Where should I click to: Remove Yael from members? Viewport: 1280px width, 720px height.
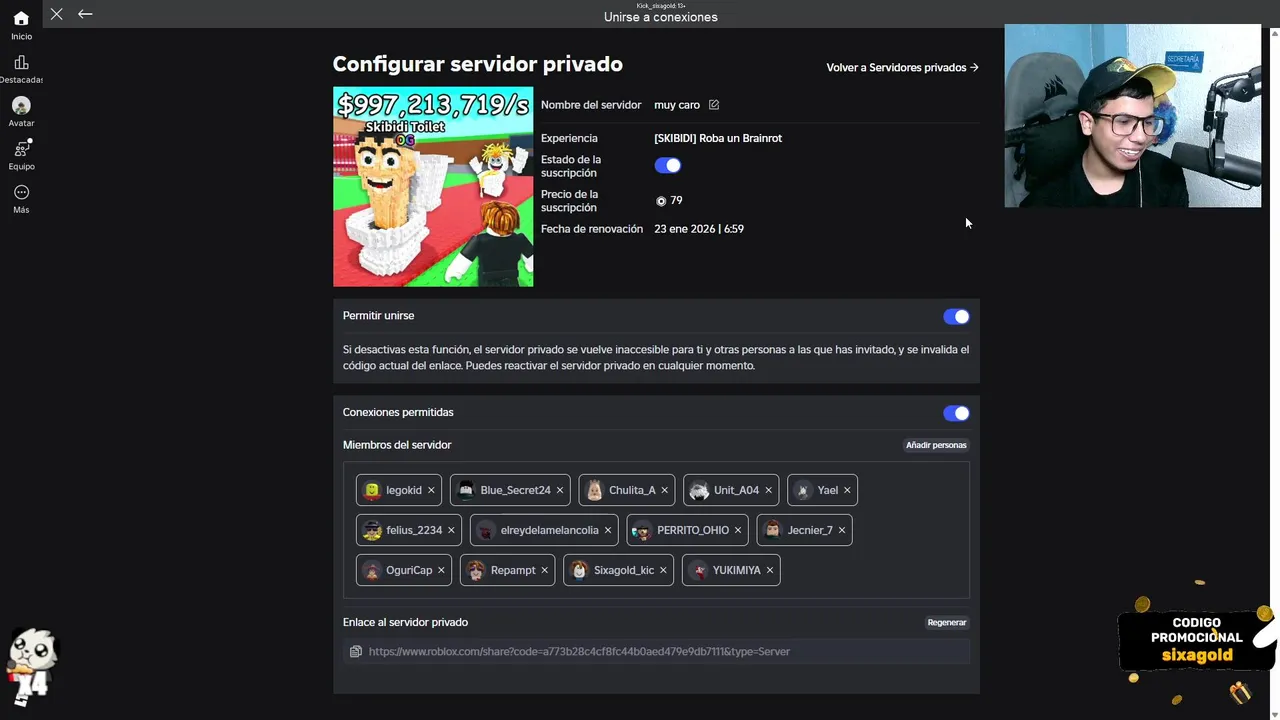pos(847,490)
